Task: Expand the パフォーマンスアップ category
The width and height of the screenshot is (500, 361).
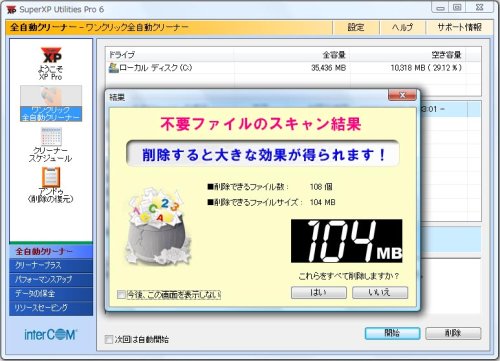Action: 51,280
